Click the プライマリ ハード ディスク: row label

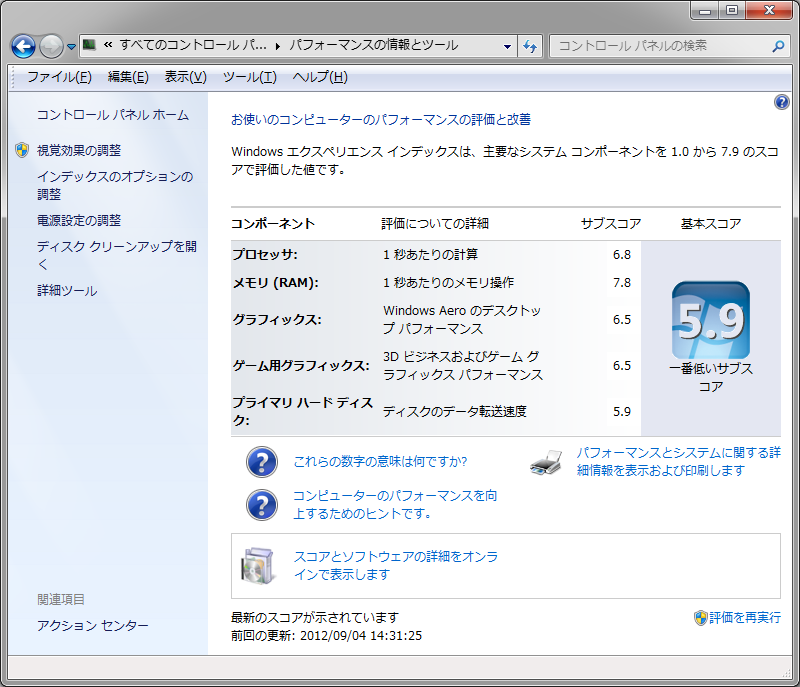click(x=303, y=412)
